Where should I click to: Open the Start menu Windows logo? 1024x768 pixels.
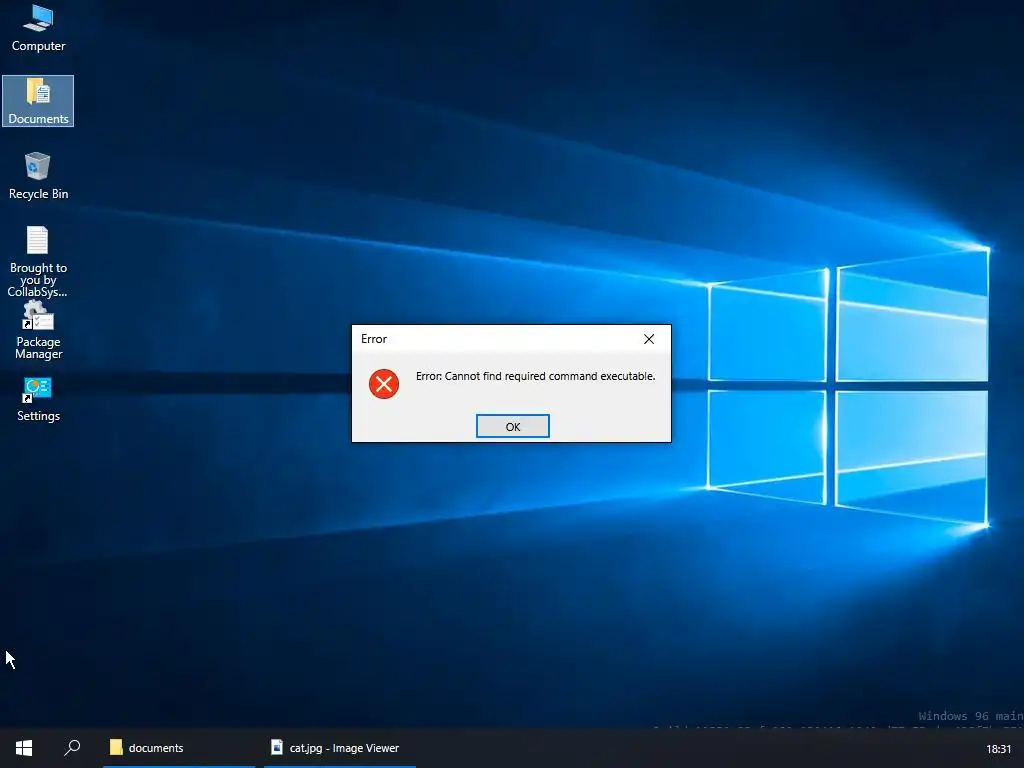[x=24, y=748]
